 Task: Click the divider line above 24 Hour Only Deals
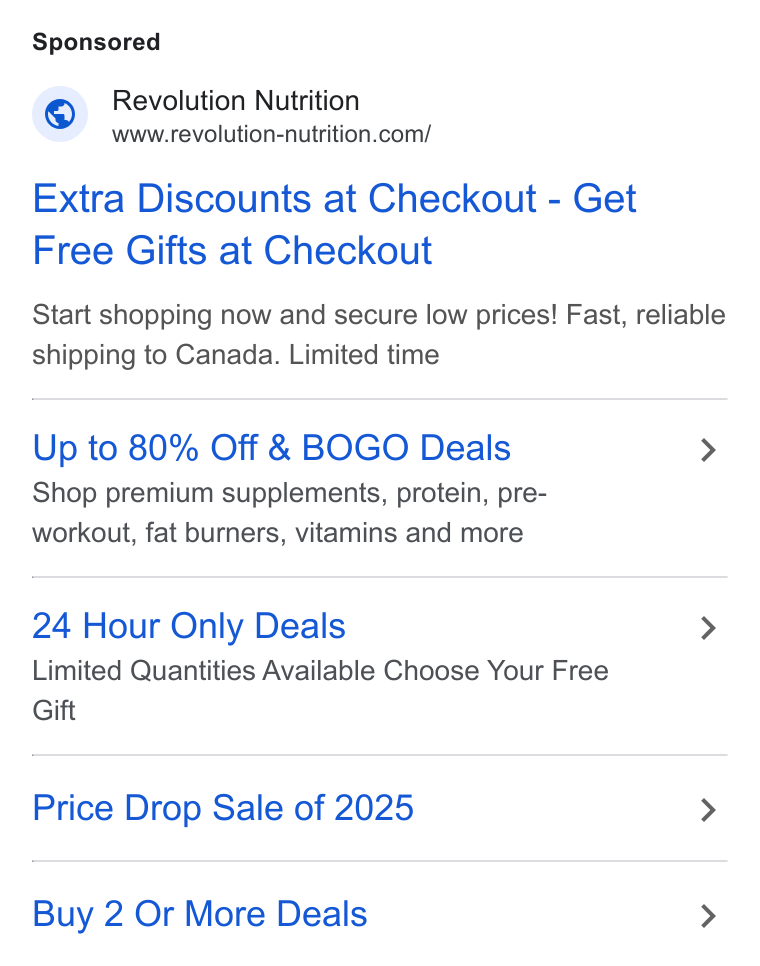click(379, 577)
